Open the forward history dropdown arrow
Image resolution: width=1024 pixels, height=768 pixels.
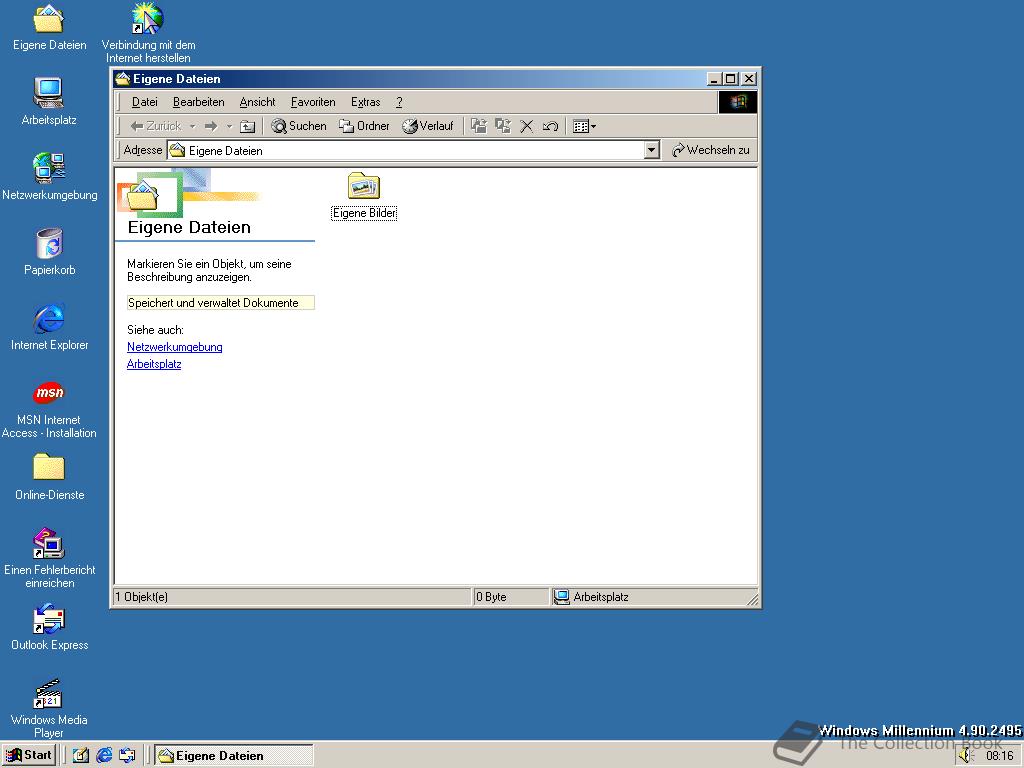pyautogui.click(x=229, y=126)
